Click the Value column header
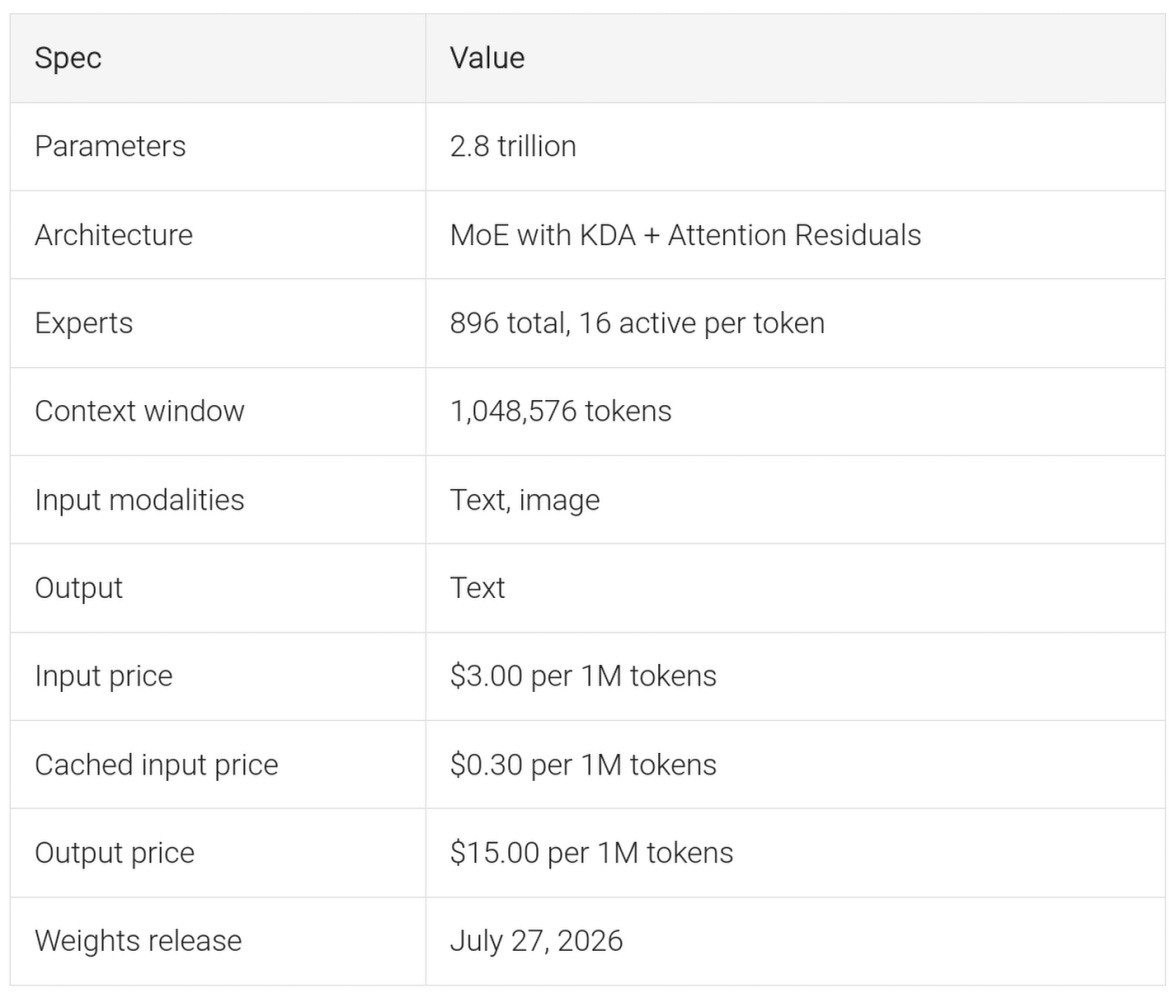 pyautogui.click(x=487, y=58)
